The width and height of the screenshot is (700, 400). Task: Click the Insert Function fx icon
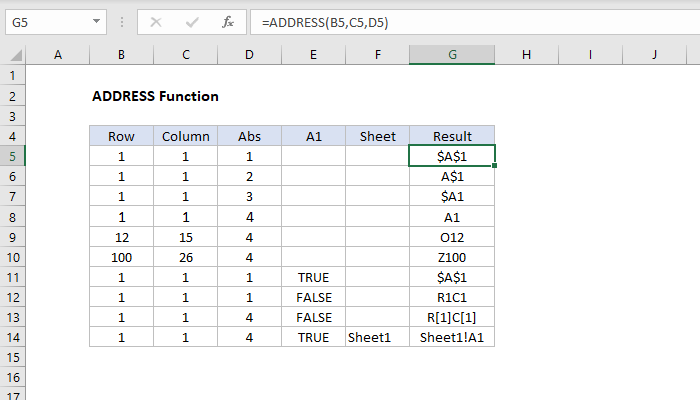pos(227,20)
